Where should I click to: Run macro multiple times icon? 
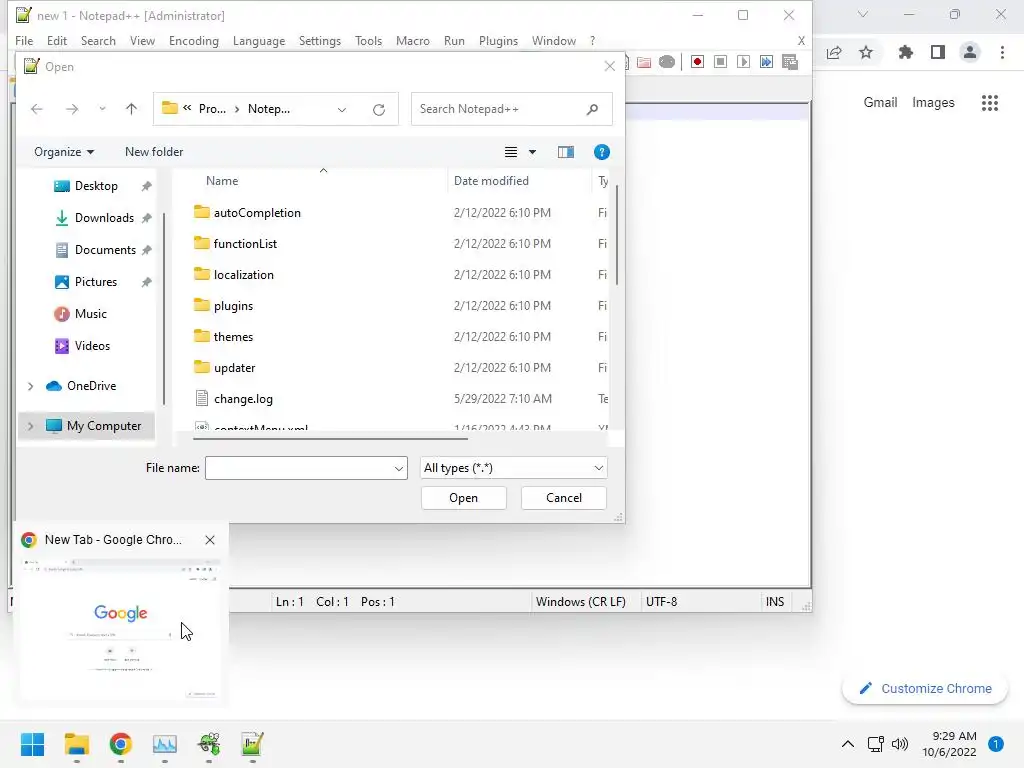pyautogui.click(x=766, y=61)
